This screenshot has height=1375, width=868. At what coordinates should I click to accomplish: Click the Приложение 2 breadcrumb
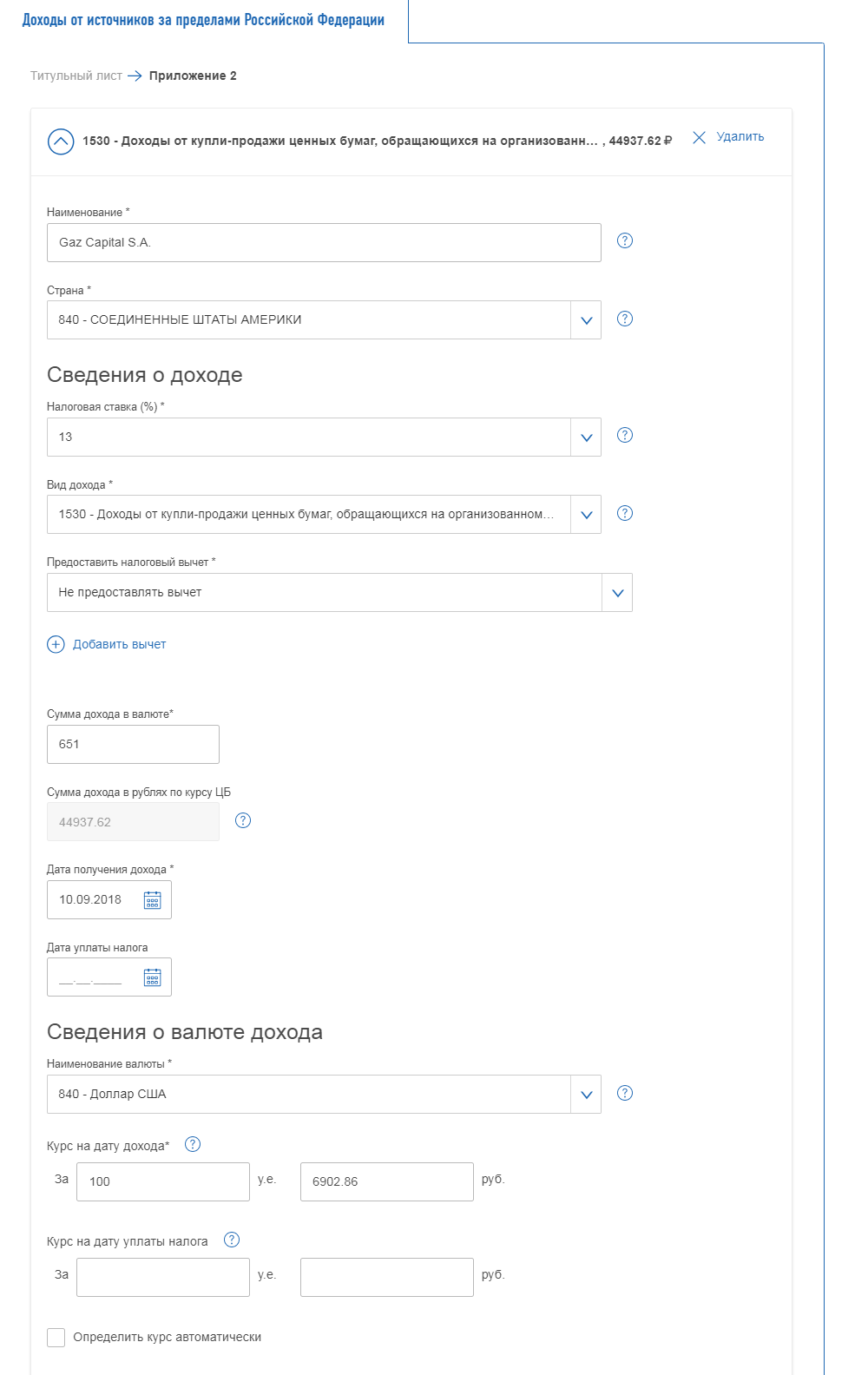(193, 76)
